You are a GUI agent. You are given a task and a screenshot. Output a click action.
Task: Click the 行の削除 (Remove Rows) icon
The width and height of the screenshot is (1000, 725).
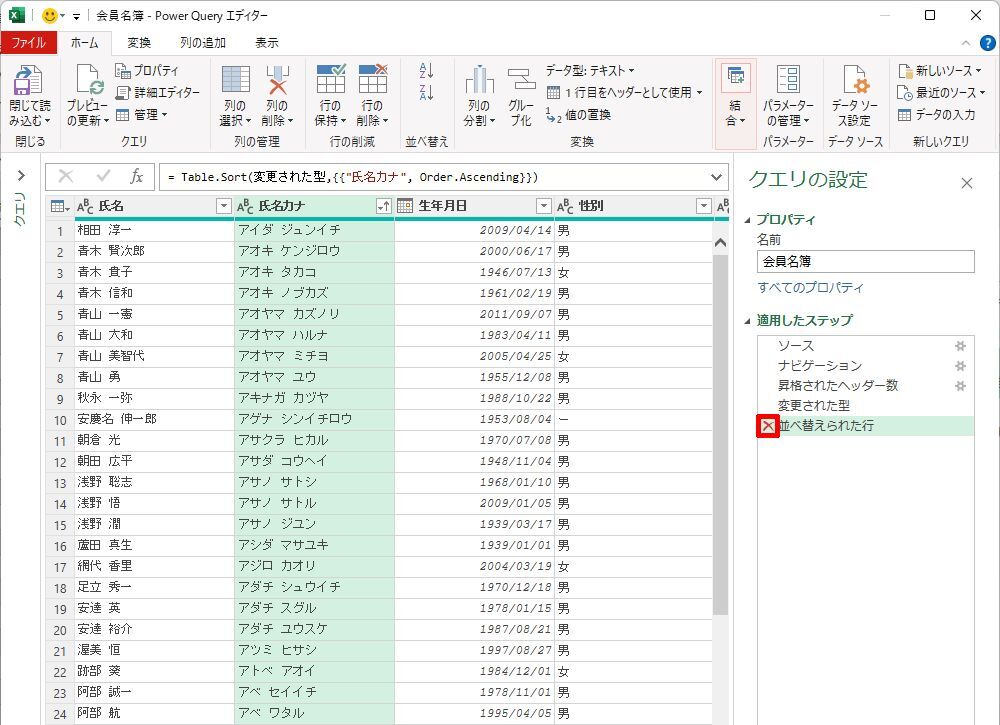371,81
